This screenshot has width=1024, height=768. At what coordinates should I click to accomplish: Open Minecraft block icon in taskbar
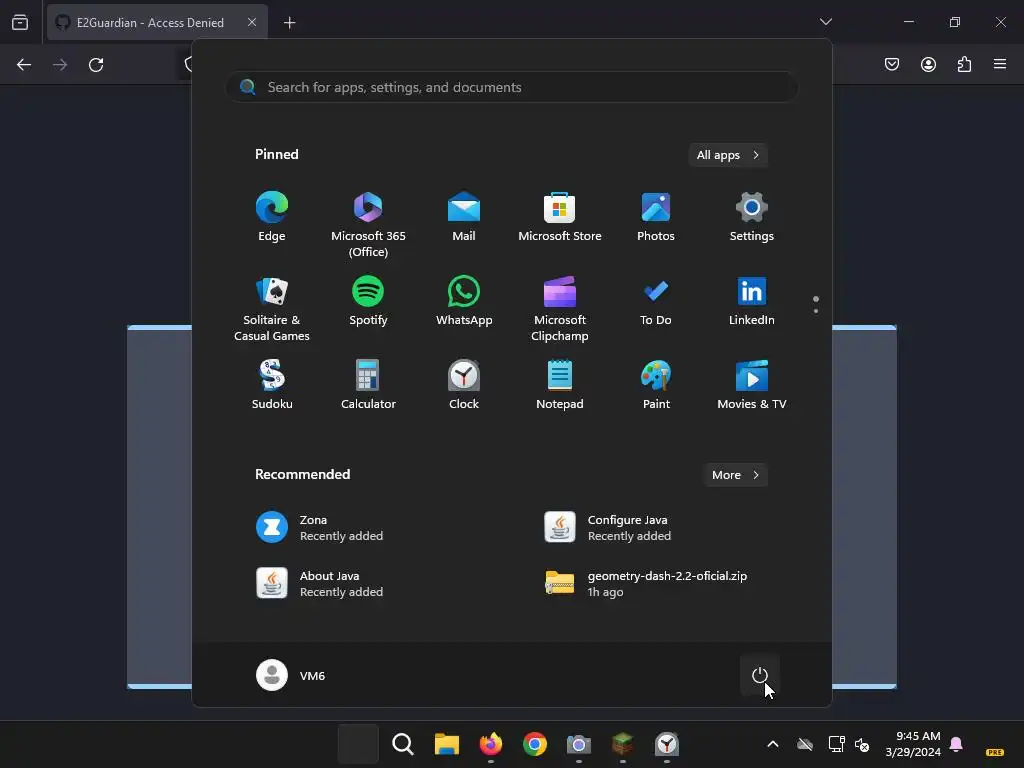pyautogui.click(x=622, y=744)
